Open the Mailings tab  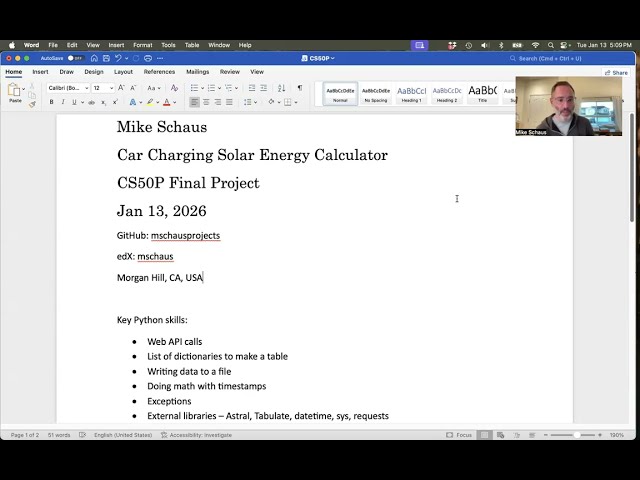[x=198, y=72]
